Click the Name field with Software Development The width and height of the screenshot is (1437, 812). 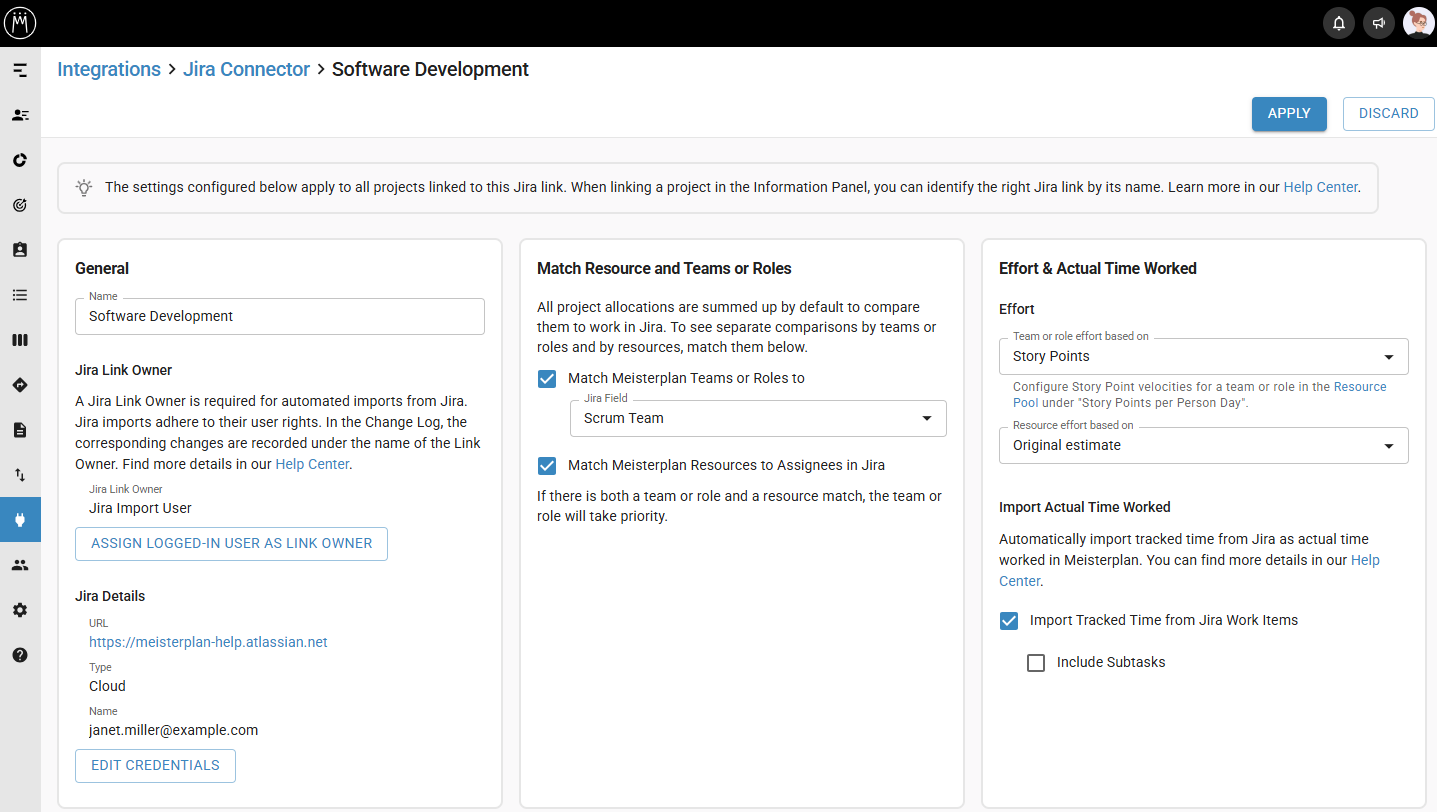click(280, 316)
